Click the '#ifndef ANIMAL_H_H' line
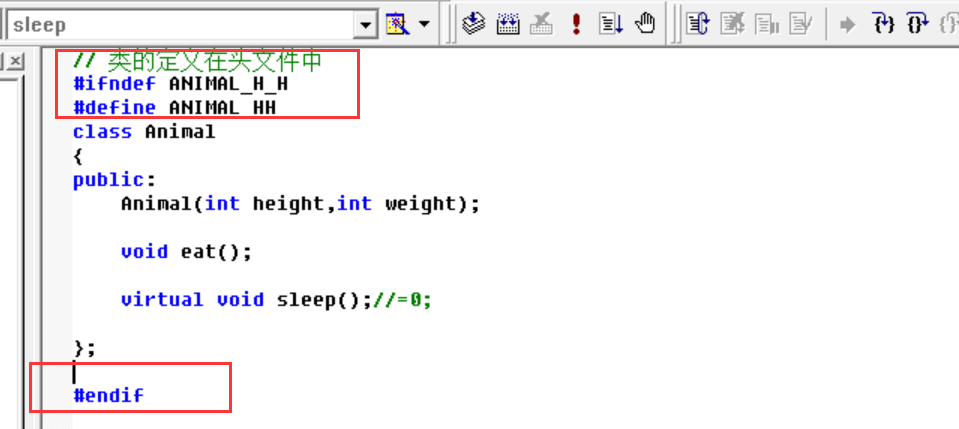Screen dimensions: 959x429 [180, 84]
